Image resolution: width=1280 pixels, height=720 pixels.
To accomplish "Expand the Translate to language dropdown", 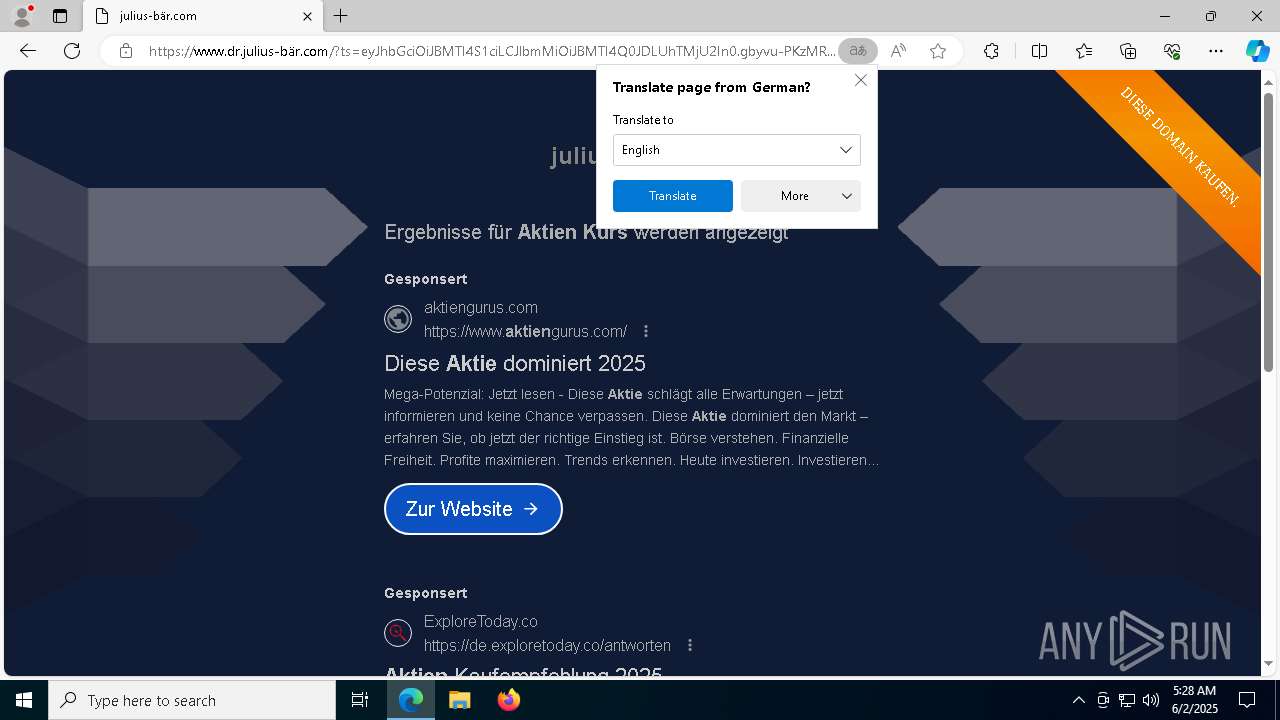I will pos(737,150).
